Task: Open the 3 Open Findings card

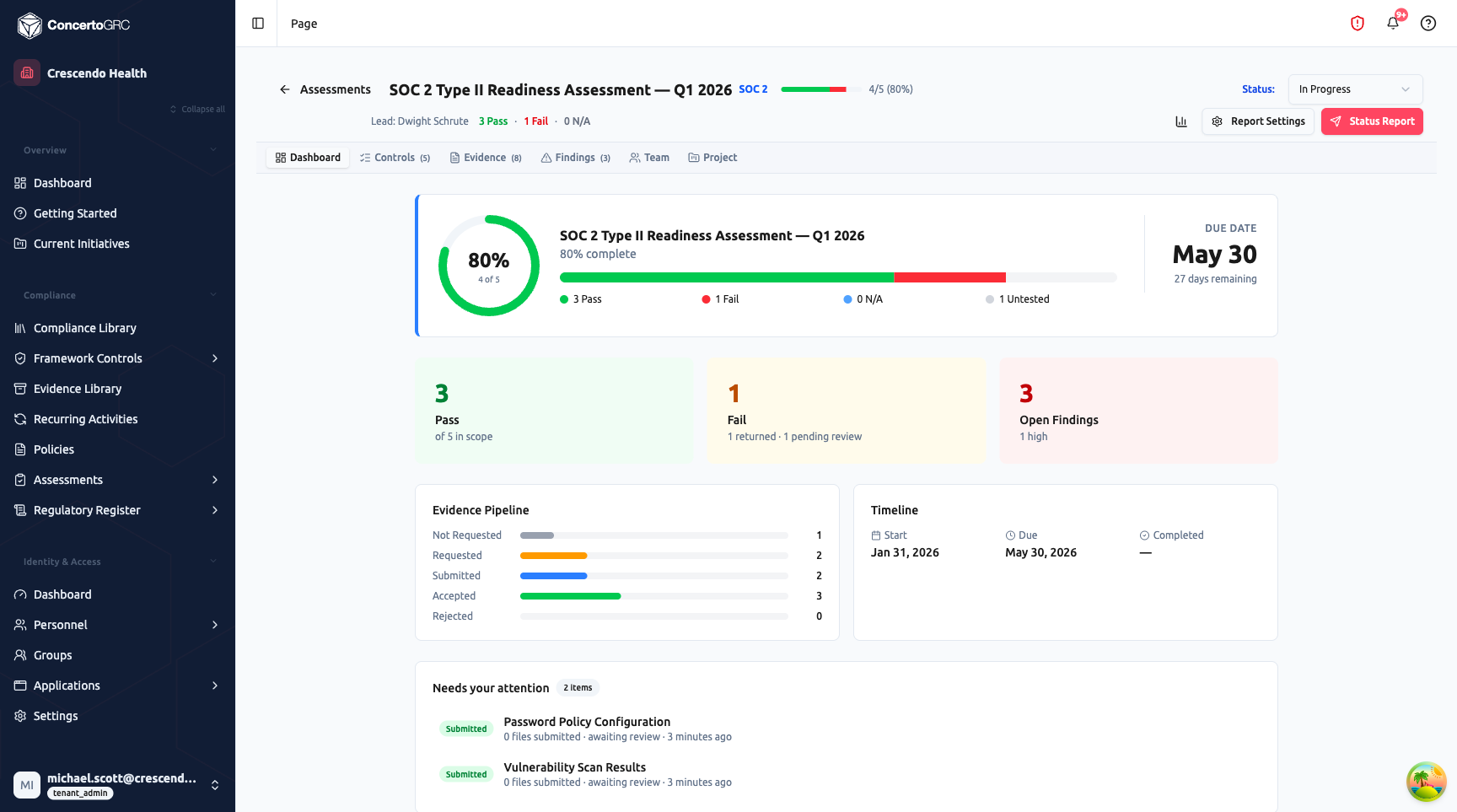Action: (1139, 411)
